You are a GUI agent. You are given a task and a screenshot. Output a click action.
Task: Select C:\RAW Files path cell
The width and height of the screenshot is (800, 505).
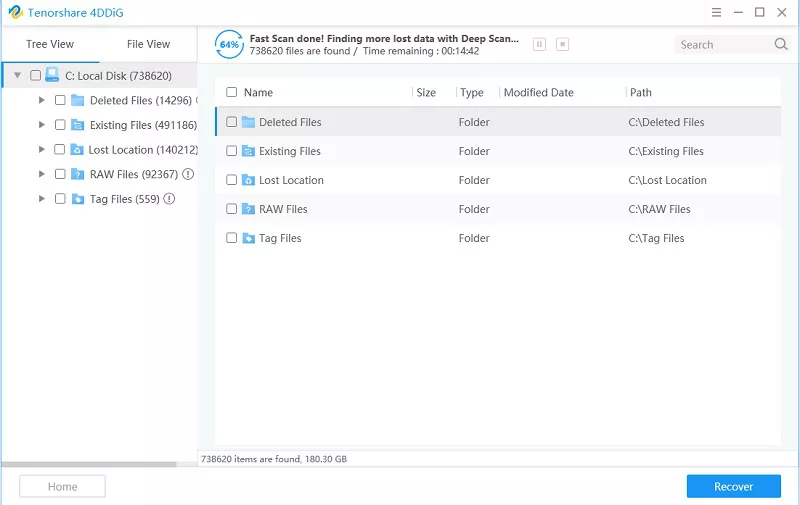(x=659, y=209)
